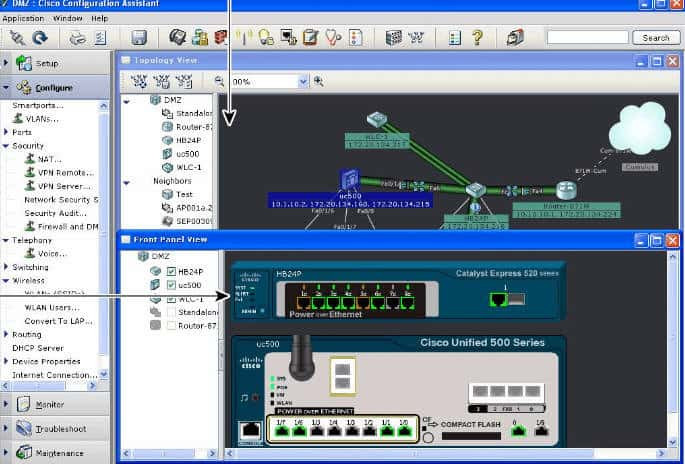Collapse the Configure section
The width and height of the screenshot is (685, 464).
[6, 87]
